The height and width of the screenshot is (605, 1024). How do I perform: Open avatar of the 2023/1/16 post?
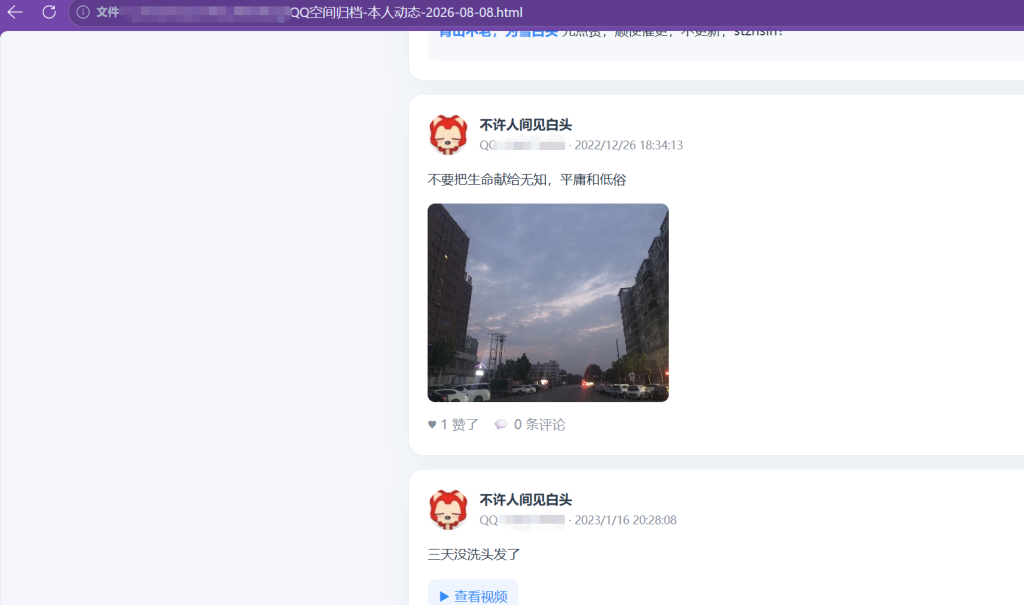448,510
